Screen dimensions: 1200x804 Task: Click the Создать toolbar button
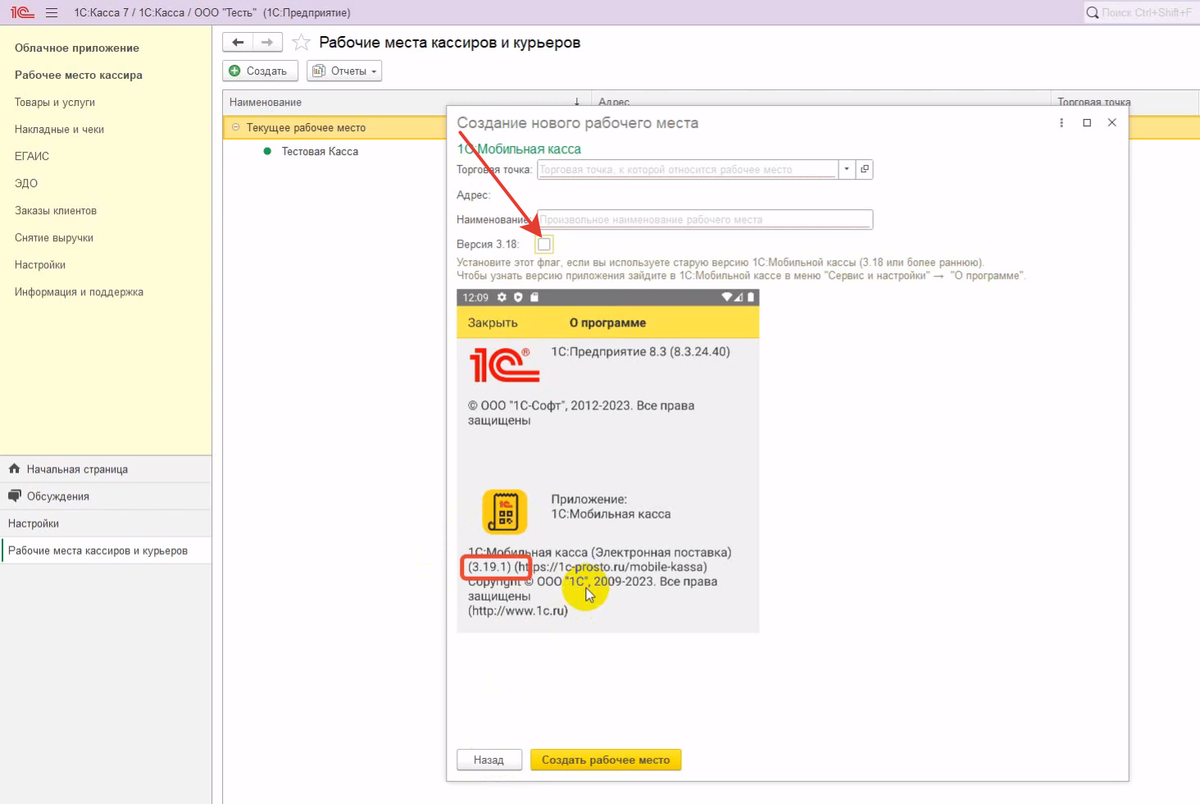point(259,71)
